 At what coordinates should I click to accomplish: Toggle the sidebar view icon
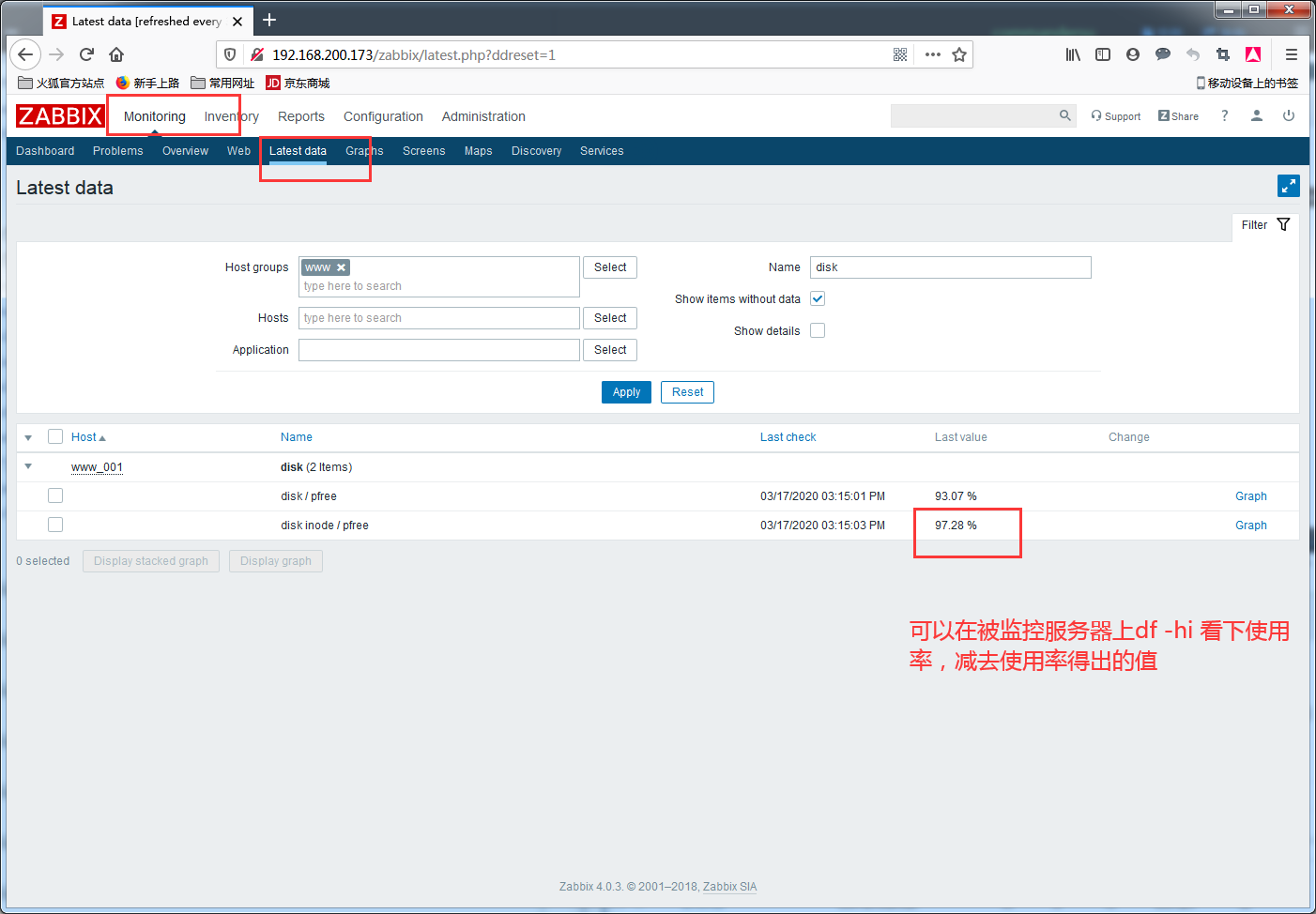tap(1103, 54)
